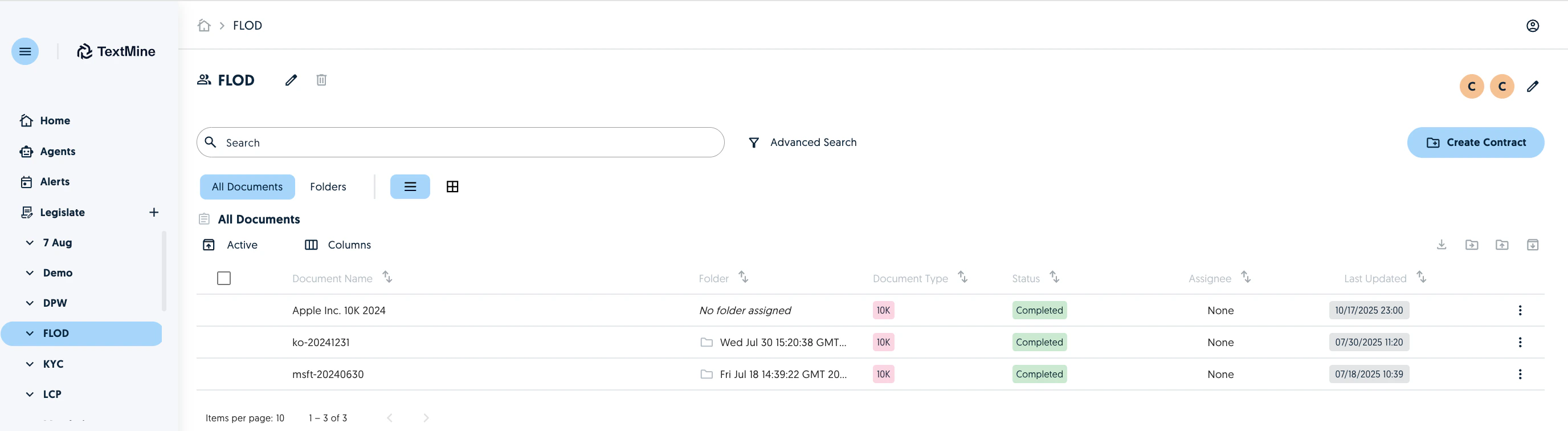Click the first orange C member avatar
This screenshot has height=431, width=1568.
1472,87
